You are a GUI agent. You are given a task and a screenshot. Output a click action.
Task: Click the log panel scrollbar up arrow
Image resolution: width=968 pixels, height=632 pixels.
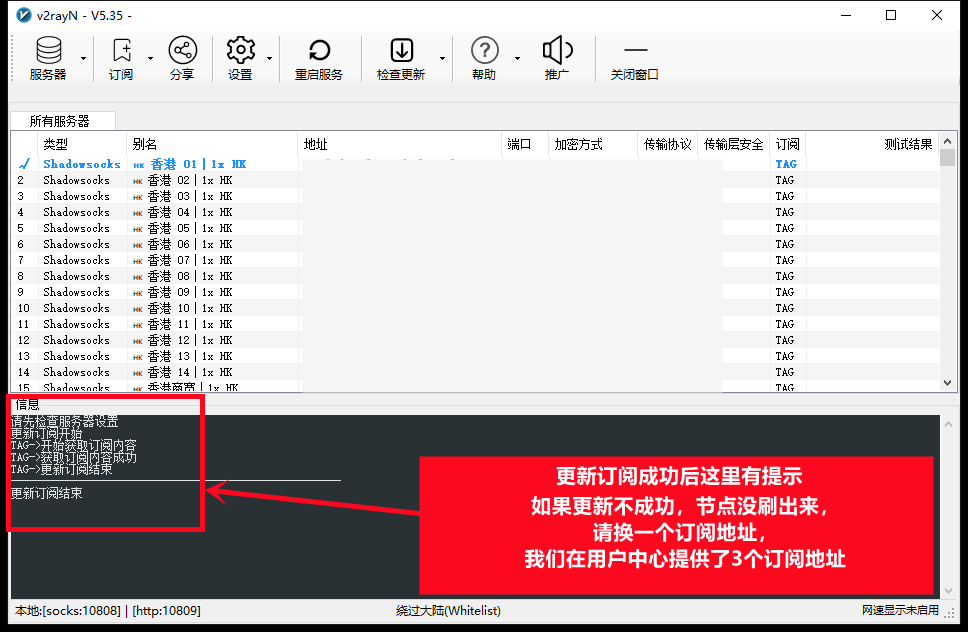point(948,424)
